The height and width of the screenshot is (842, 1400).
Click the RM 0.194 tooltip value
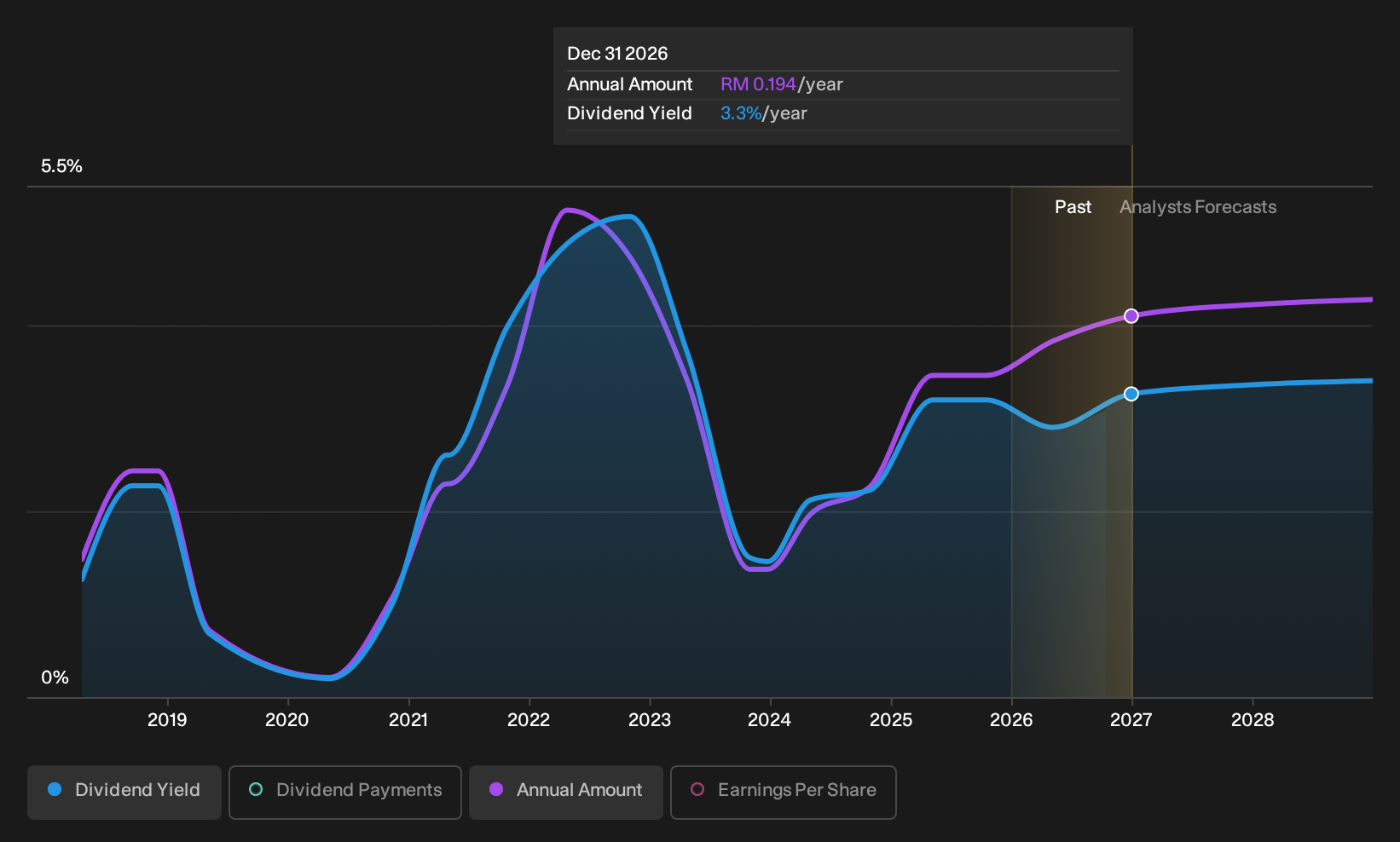tap(758, 84)
